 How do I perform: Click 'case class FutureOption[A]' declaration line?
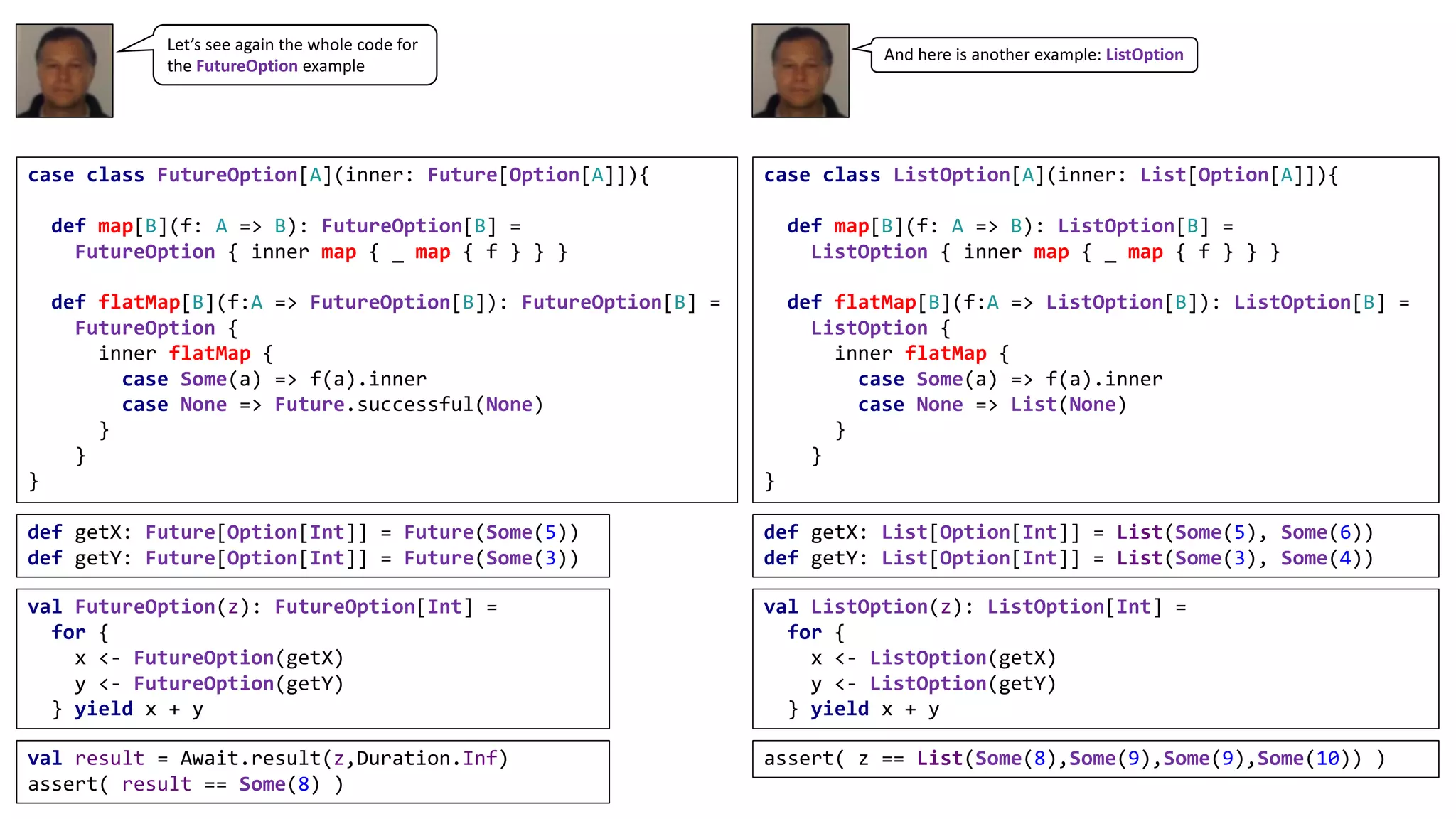click(338, 175)
